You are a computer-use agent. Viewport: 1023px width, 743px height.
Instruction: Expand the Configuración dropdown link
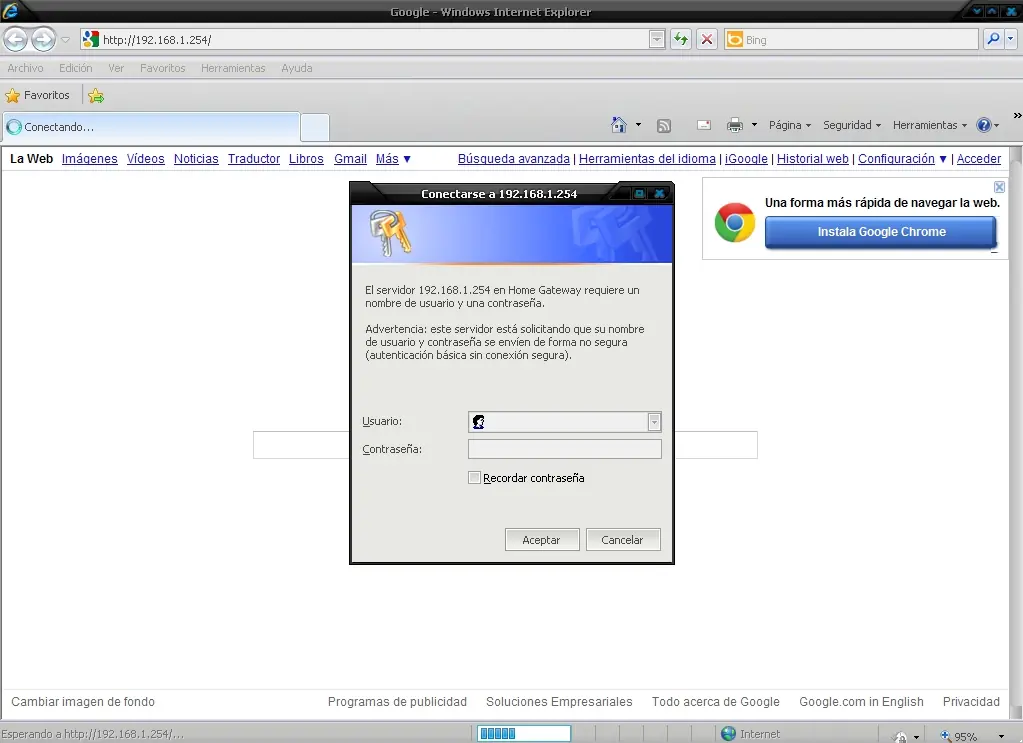pos(902,159)
